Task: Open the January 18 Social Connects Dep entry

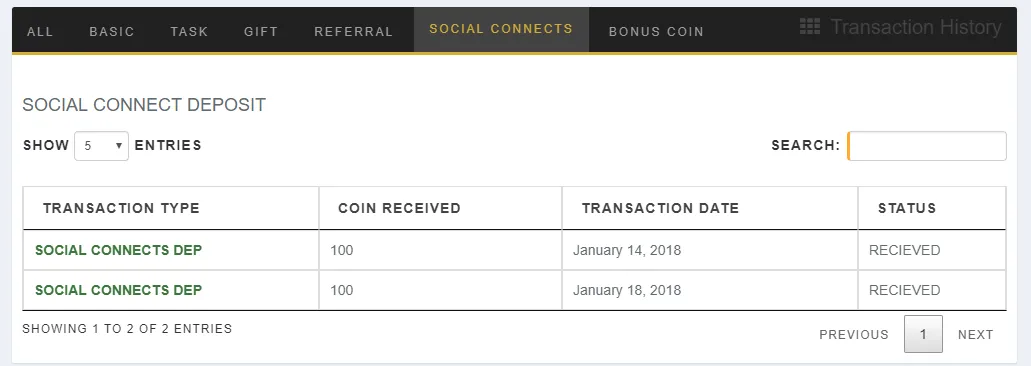Action: pyautogui.click(x=118, y=290)
